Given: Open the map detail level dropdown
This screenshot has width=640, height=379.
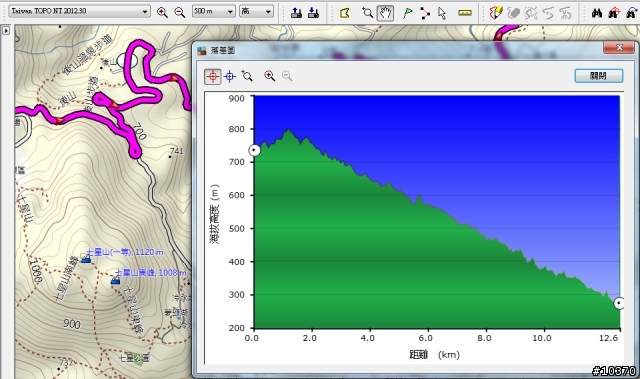Looking at the screenshot, I should (256, 11).
